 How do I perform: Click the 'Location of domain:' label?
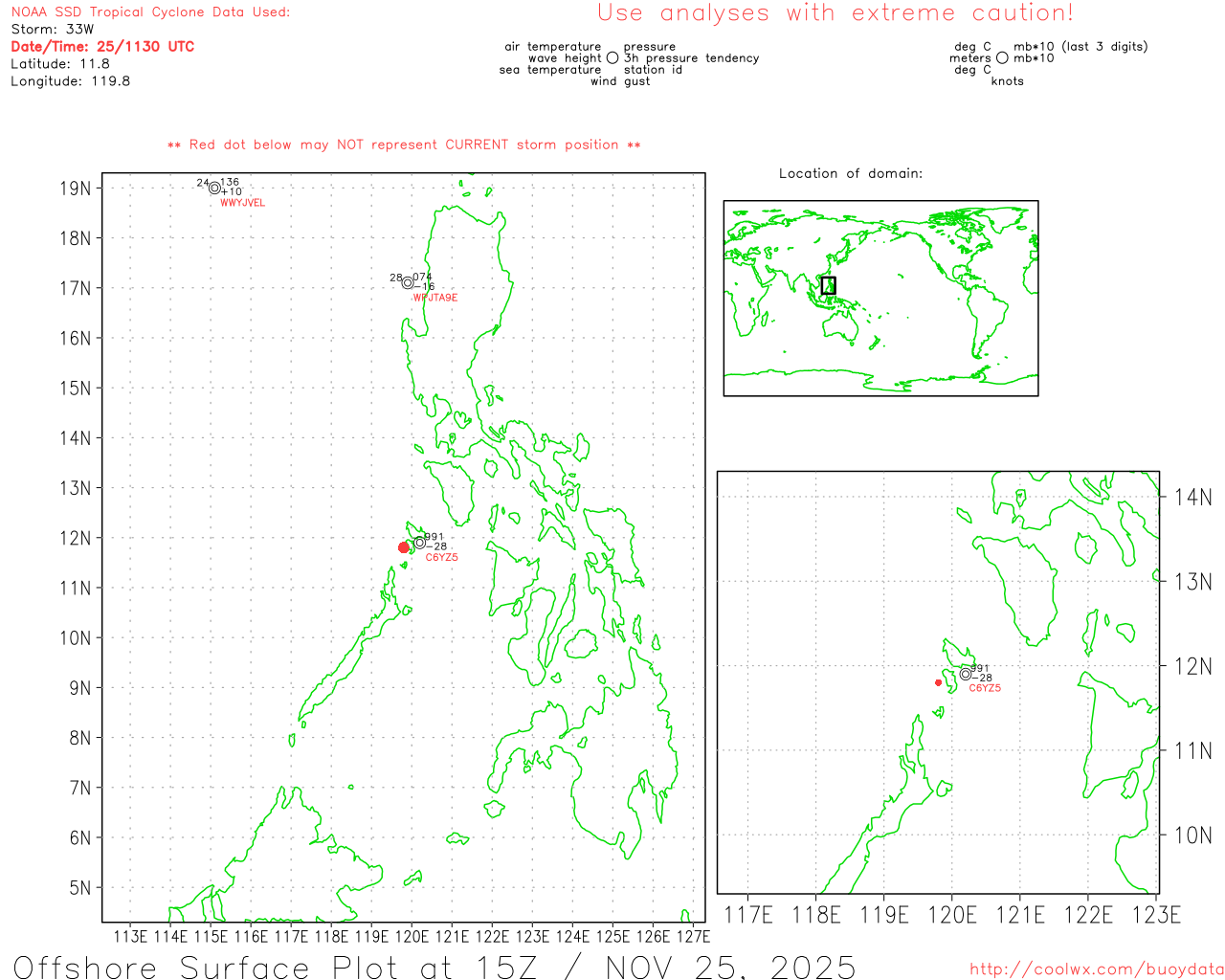coord(851,173)
